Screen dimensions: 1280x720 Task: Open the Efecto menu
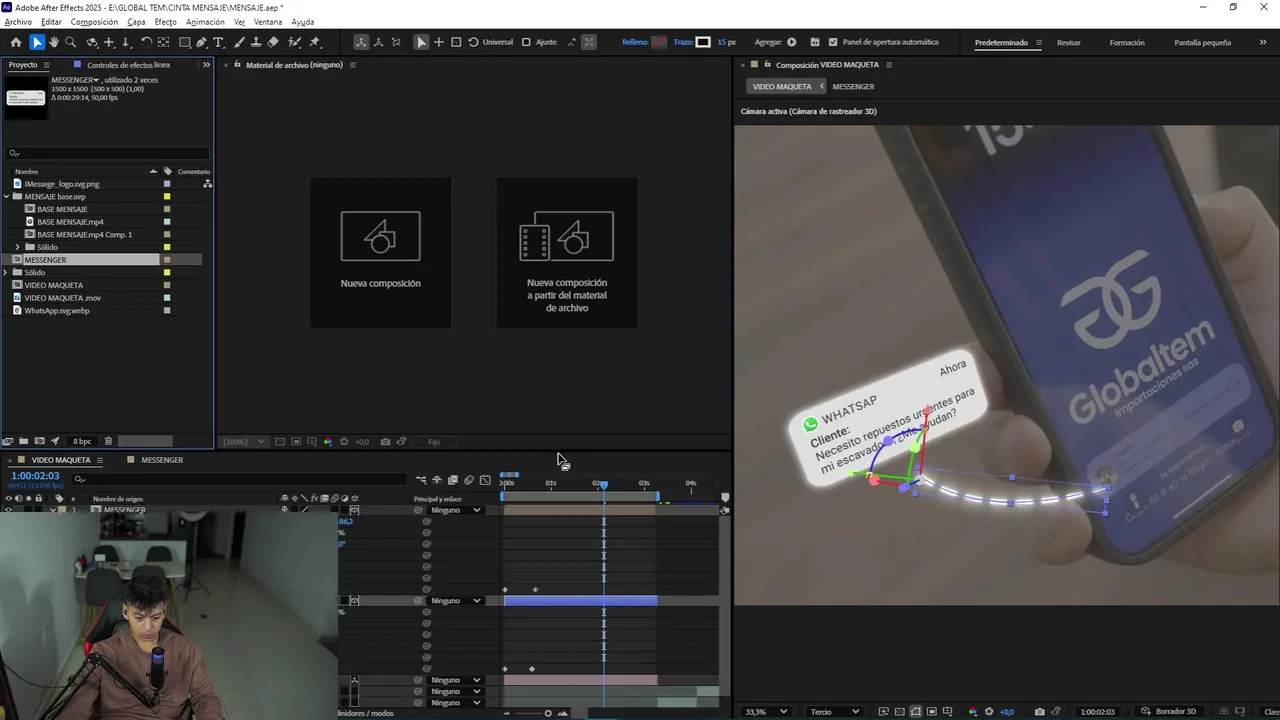click(165, 21)
